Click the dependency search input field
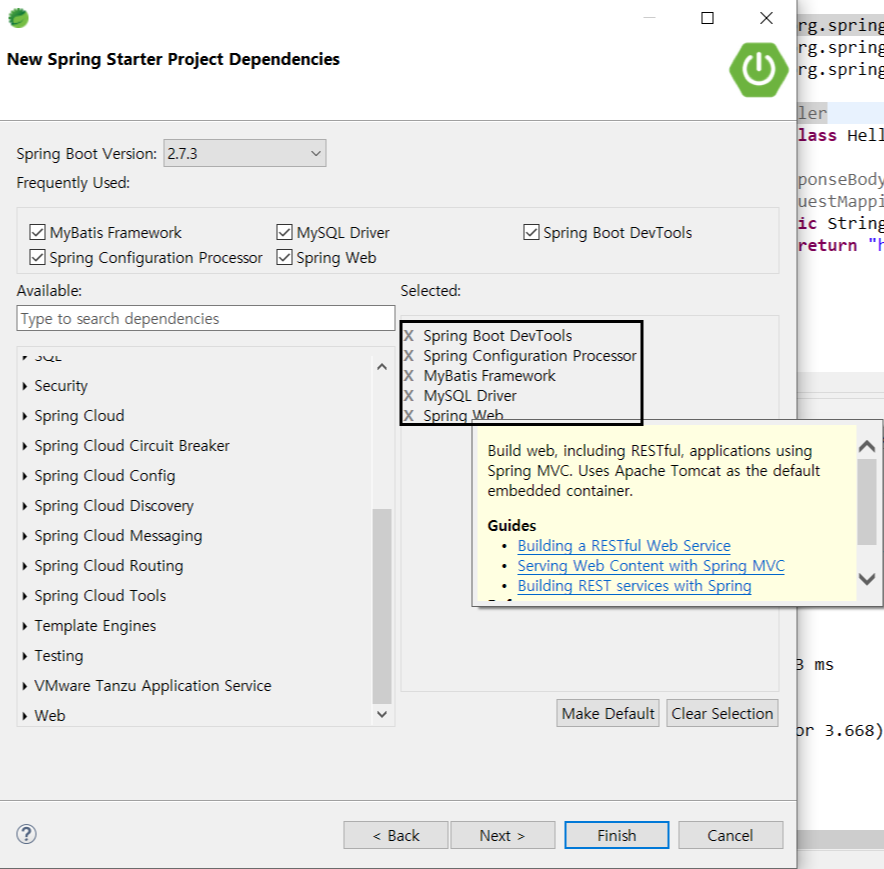Viewport: 884px width, 869px height. (x=206, y=319)
